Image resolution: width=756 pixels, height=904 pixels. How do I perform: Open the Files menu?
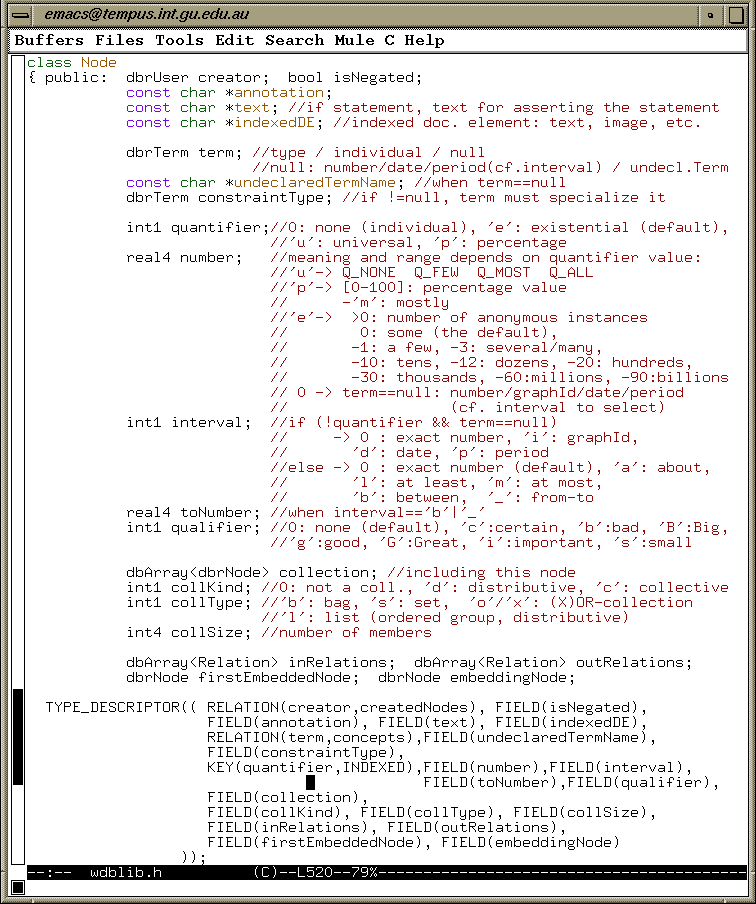[120, 41]
